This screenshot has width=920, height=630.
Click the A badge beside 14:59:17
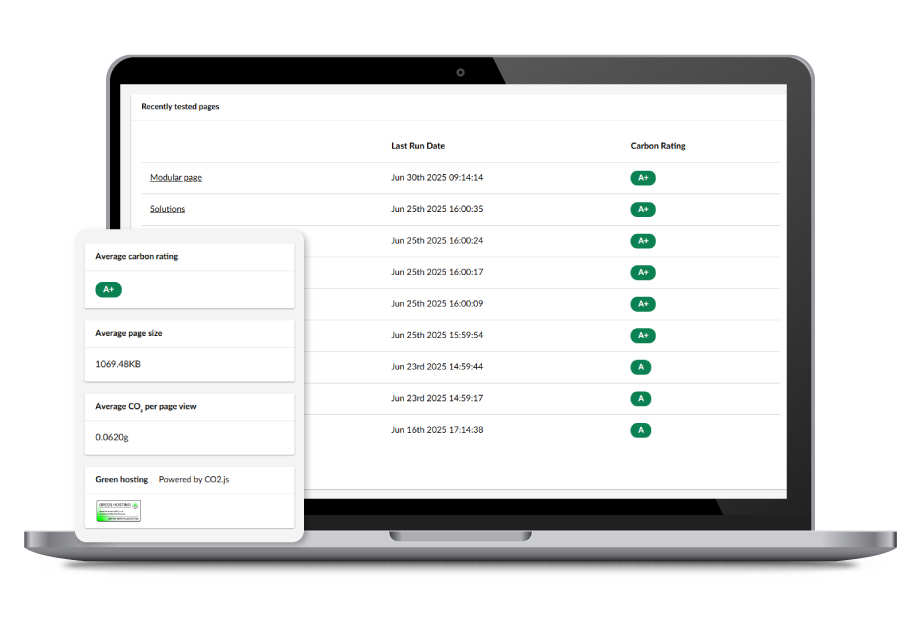click(641, 399)
